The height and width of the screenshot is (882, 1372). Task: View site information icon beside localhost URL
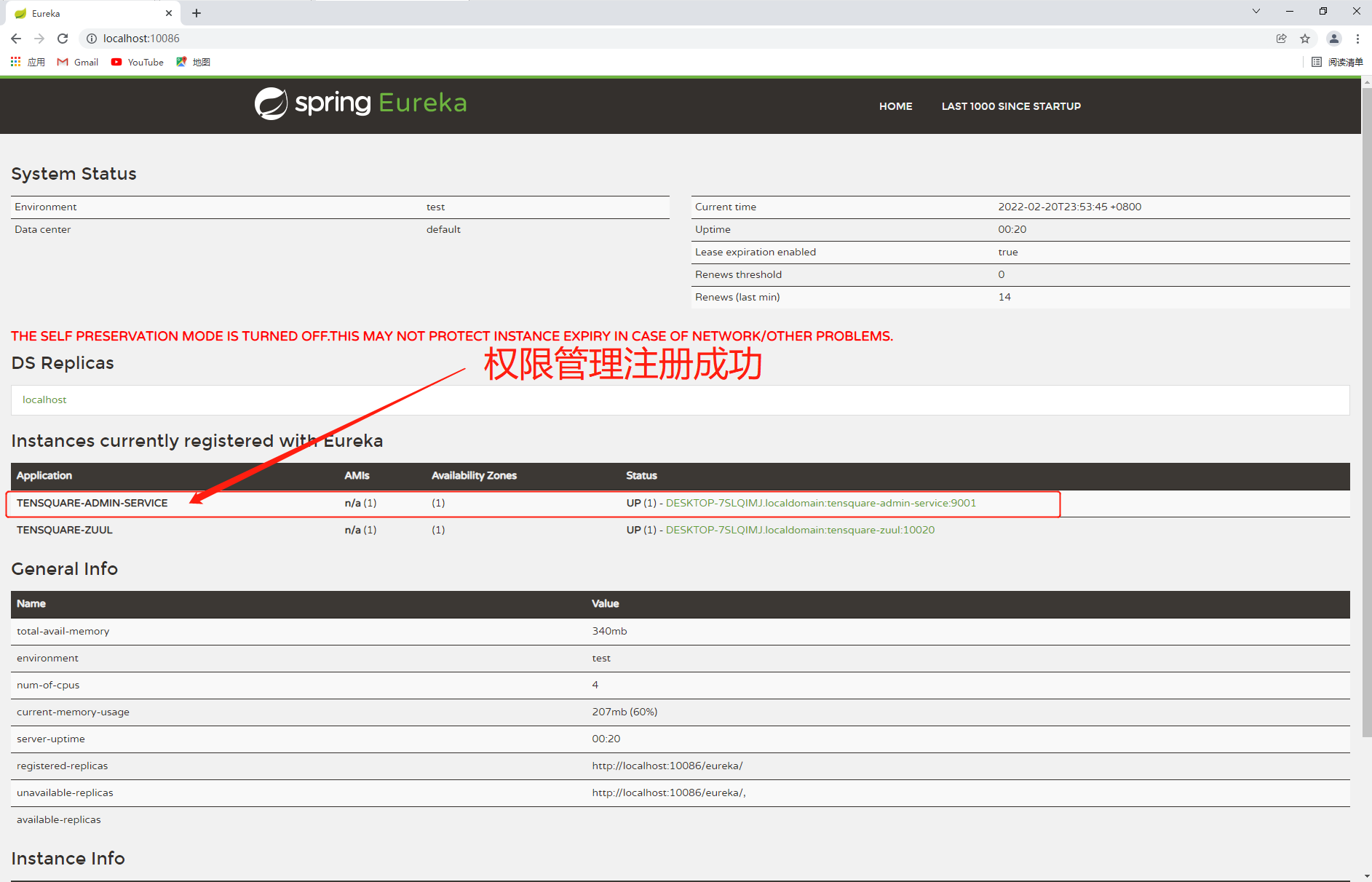click(x=92, y=39)
